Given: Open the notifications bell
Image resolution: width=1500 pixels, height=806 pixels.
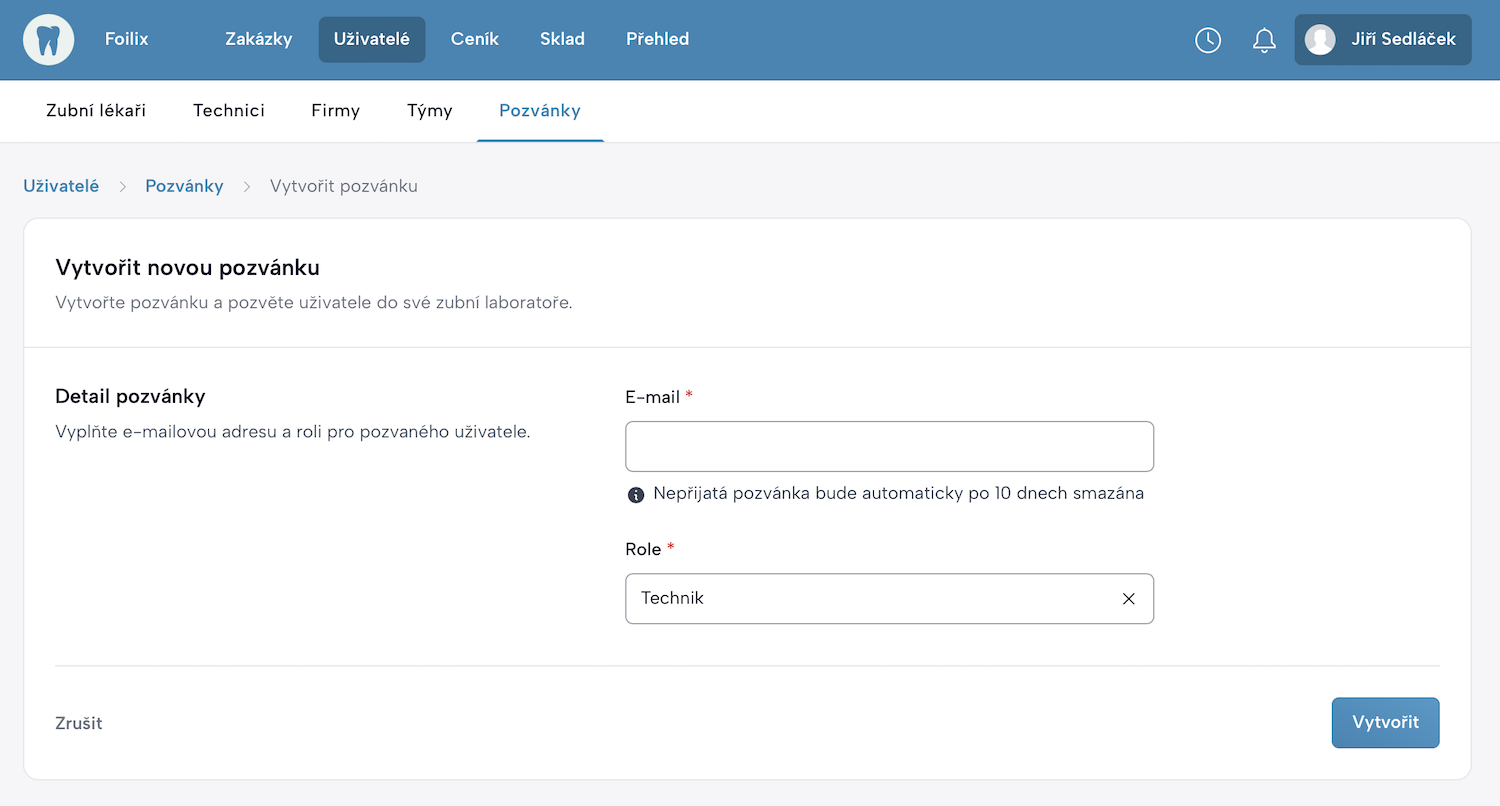Looking at the screenshot, I should [1264, 40].
